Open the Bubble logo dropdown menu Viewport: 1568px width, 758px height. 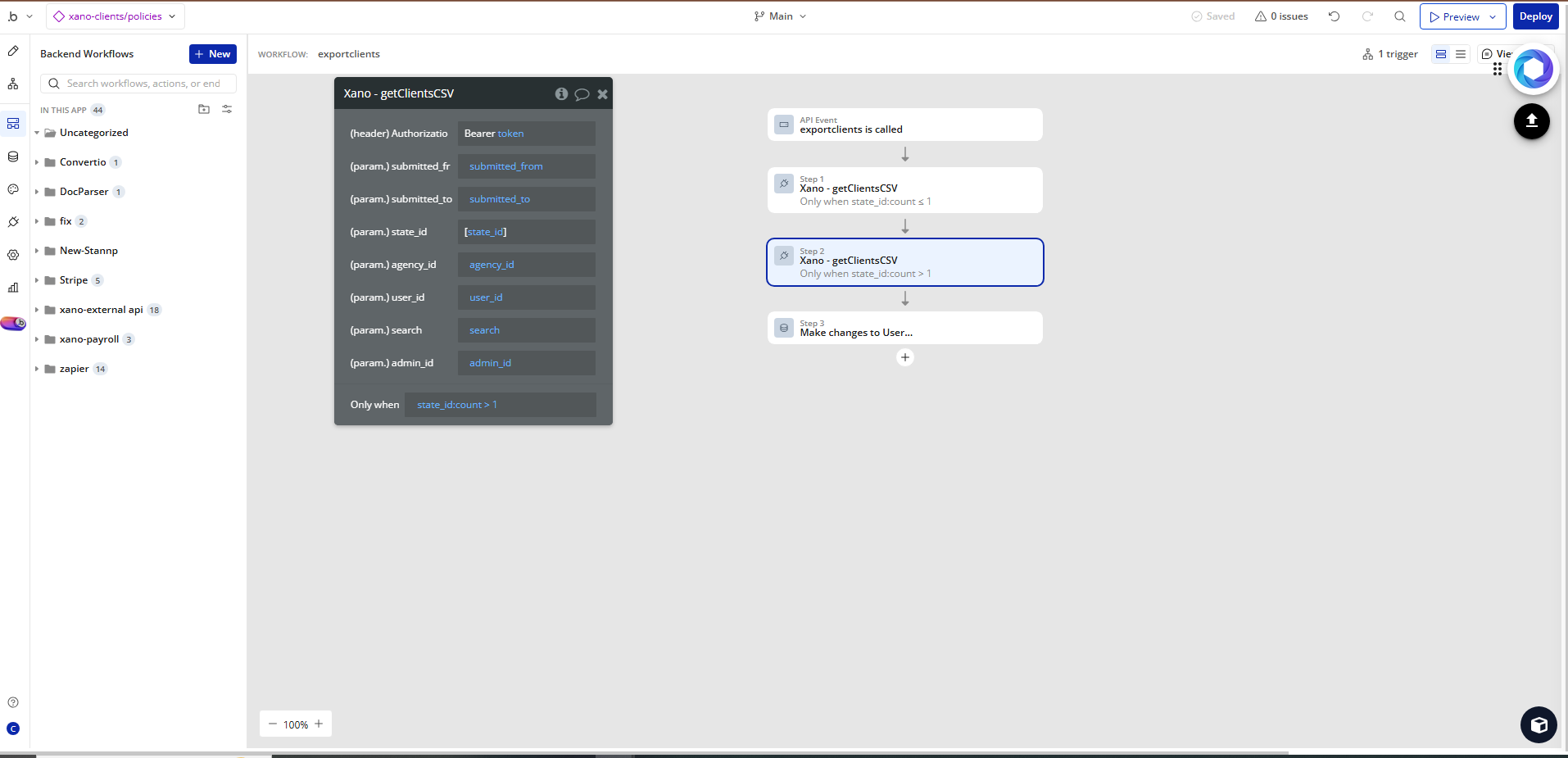(20, 16)
